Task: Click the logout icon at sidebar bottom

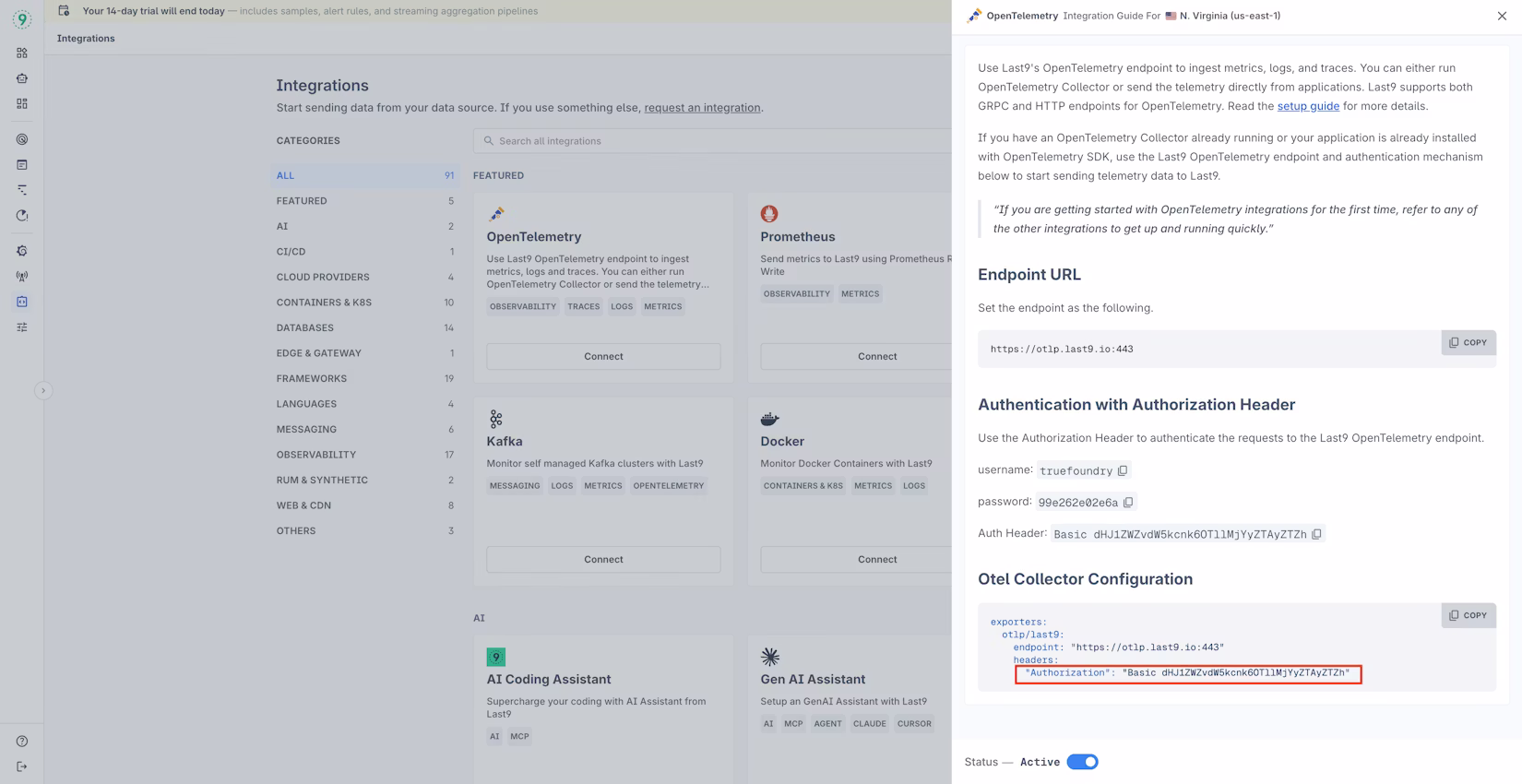Action: (x=22, y=766)
